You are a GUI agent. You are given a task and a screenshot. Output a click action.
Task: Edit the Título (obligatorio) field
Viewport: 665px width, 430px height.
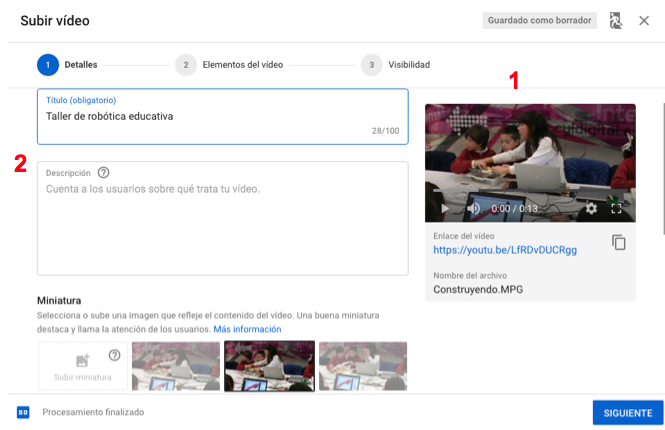(x=223, y=117)
